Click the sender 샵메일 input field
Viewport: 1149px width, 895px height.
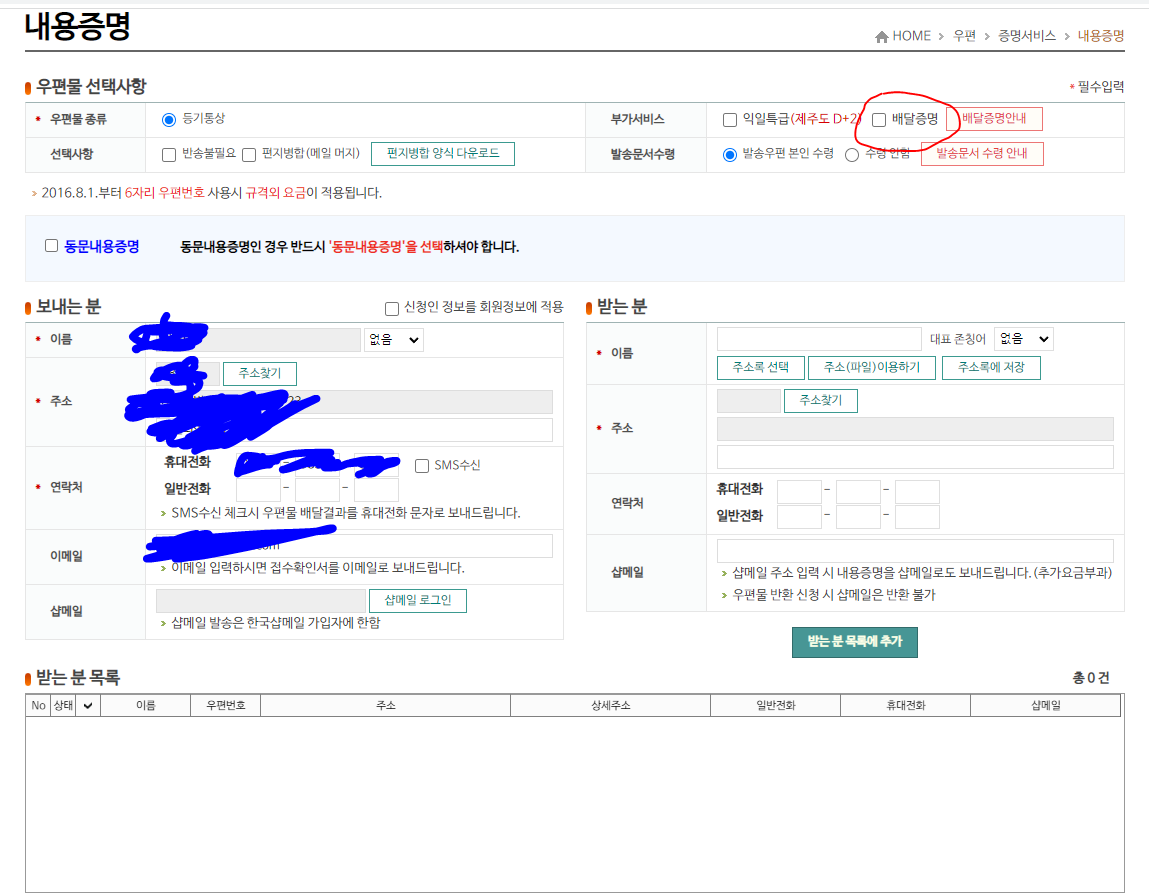[261, 600]
